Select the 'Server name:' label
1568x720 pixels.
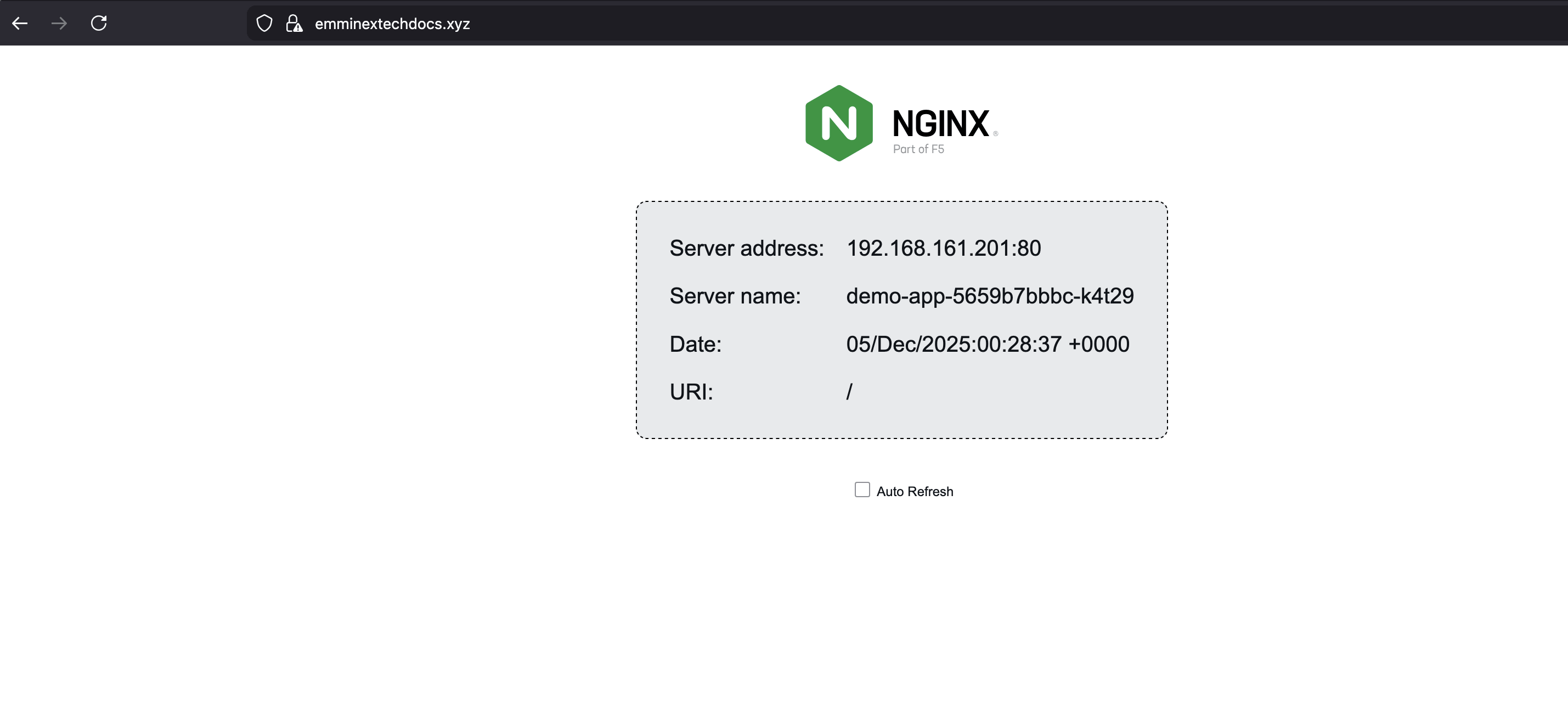pos(735,296)
